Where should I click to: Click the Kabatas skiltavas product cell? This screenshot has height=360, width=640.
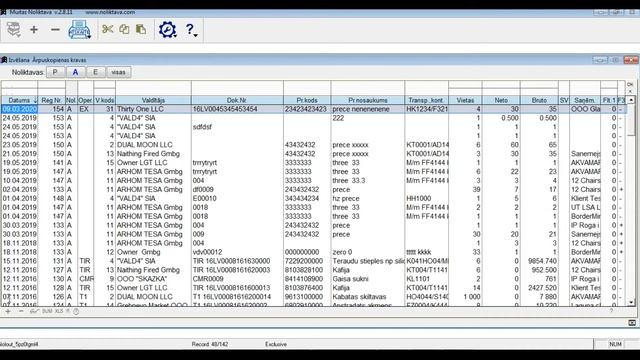click(x=368, y=297)
